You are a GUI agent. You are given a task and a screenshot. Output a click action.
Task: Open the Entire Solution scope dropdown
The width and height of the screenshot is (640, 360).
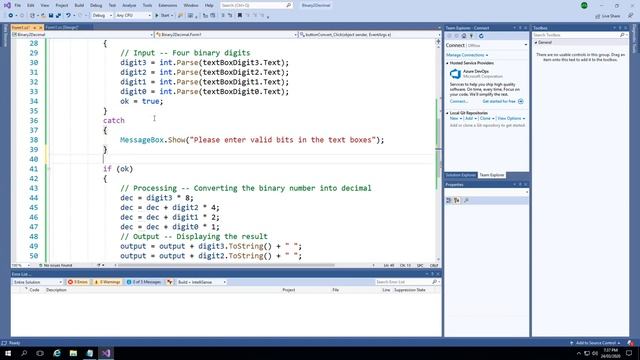click(38, 282)
